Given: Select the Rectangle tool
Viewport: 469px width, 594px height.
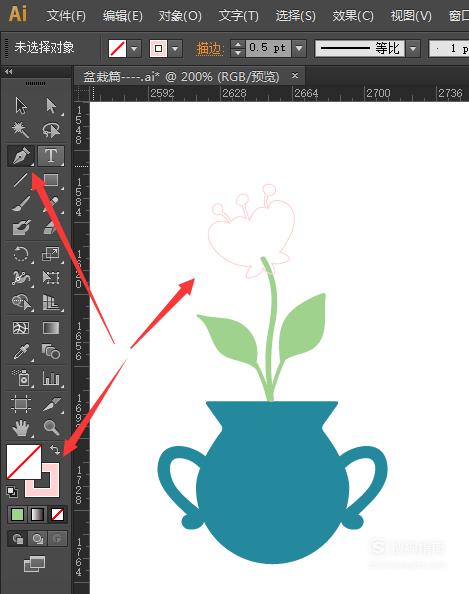Looking at the screenshot, I should (51, 180).
